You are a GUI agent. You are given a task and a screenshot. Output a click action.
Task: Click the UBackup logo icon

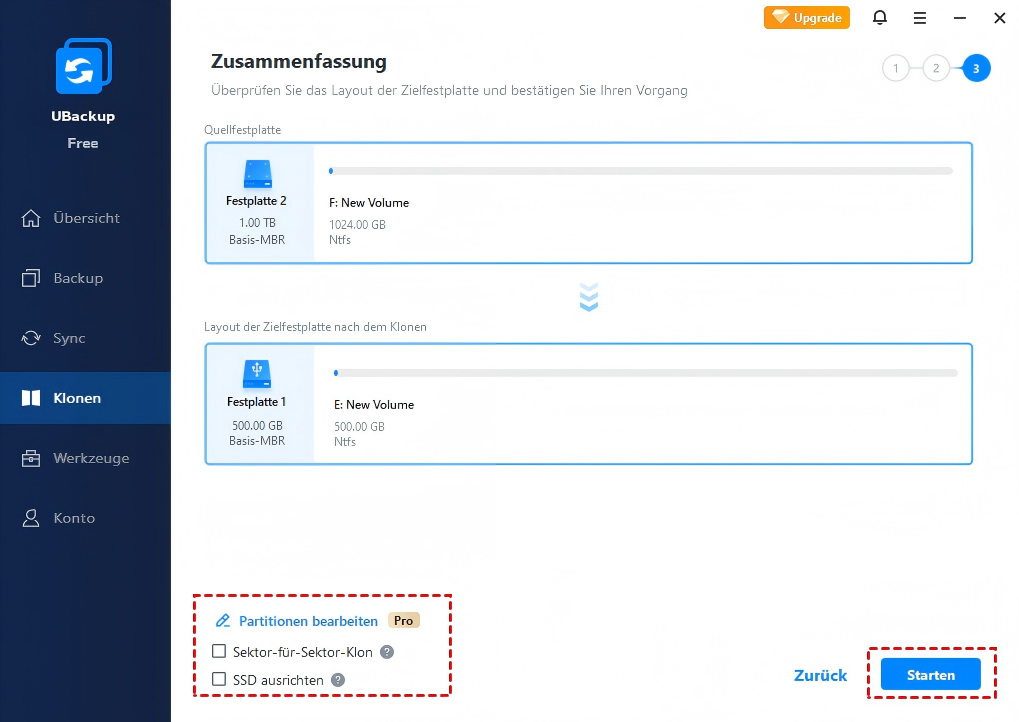(83, 69)
